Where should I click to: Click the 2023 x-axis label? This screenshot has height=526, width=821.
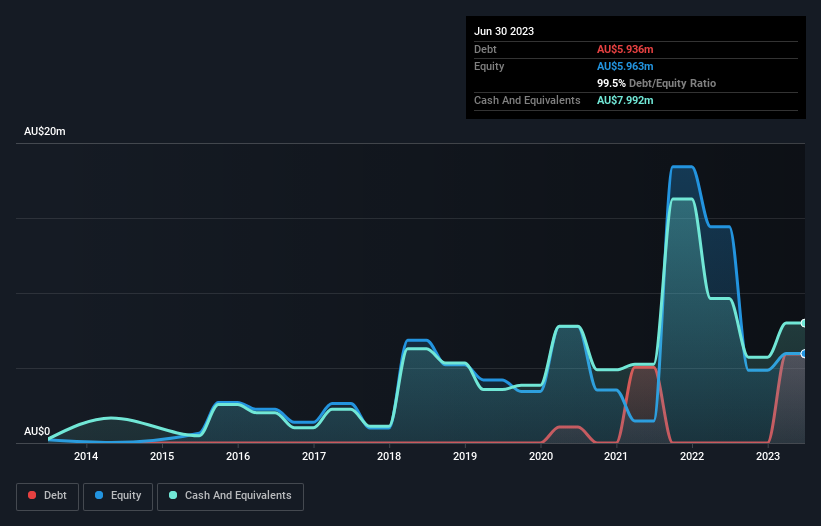[768, 456]
